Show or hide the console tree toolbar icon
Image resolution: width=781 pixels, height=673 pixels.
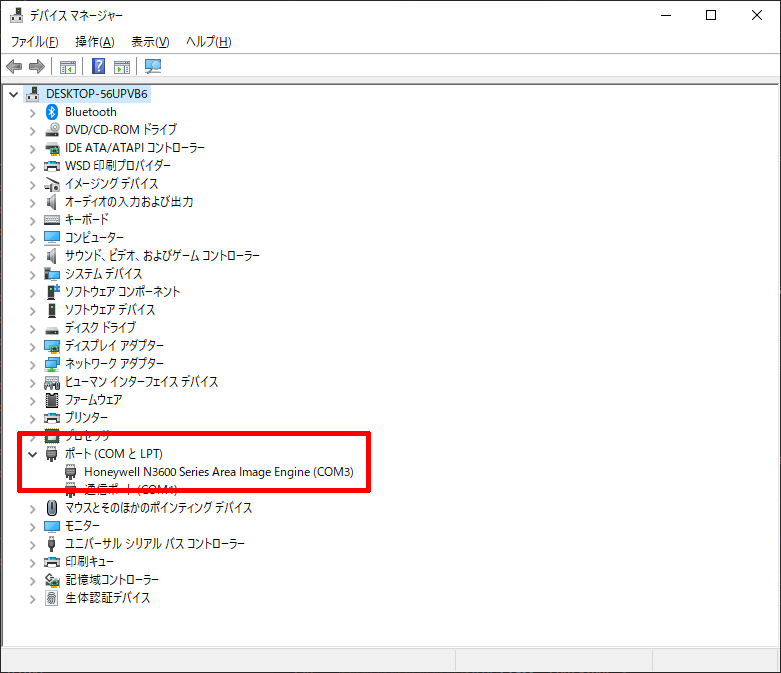[x=68, y=66]
